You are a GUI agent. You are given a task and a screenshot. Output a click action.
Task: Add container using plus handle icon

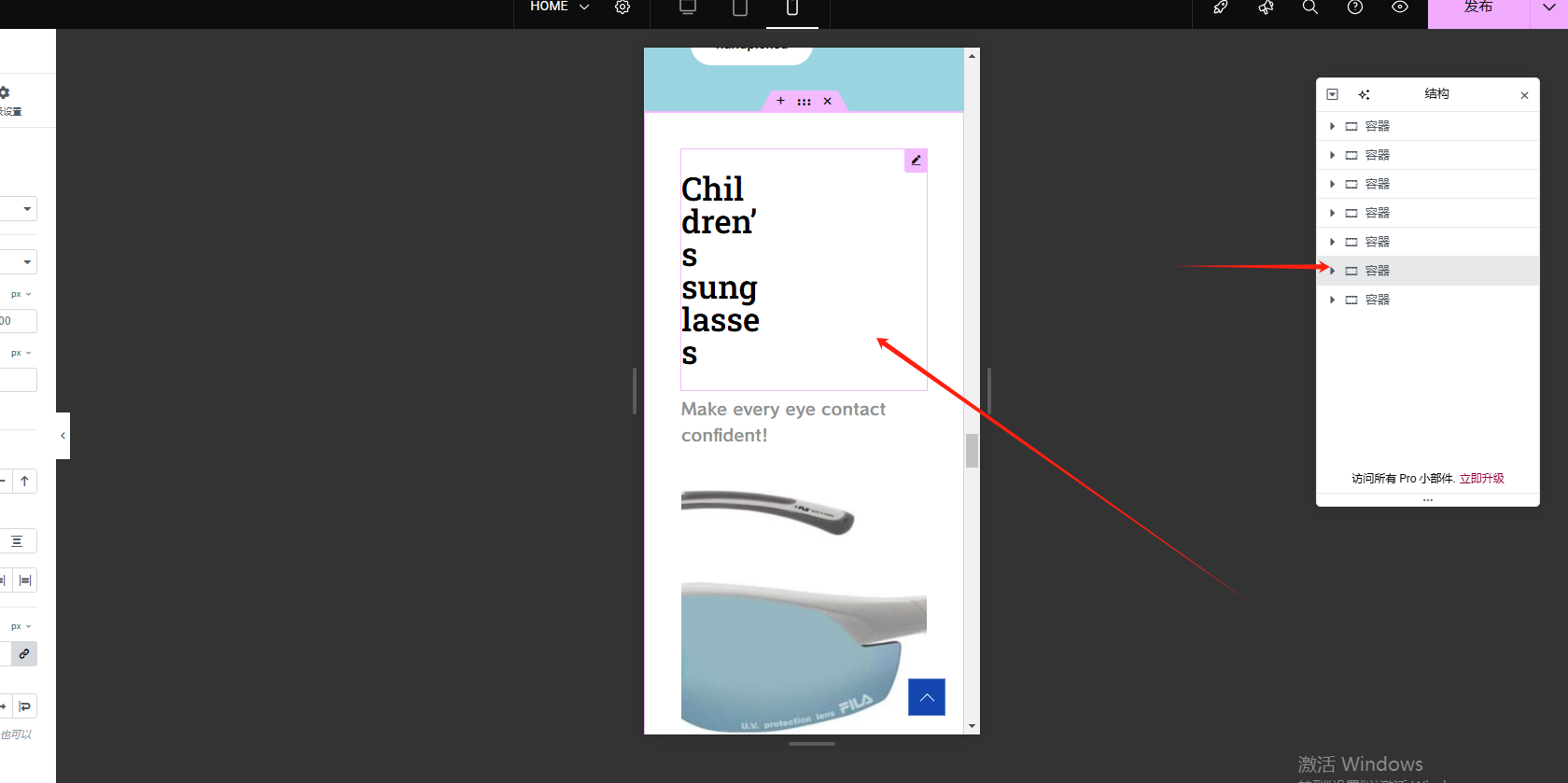click(x=781, y=101)
